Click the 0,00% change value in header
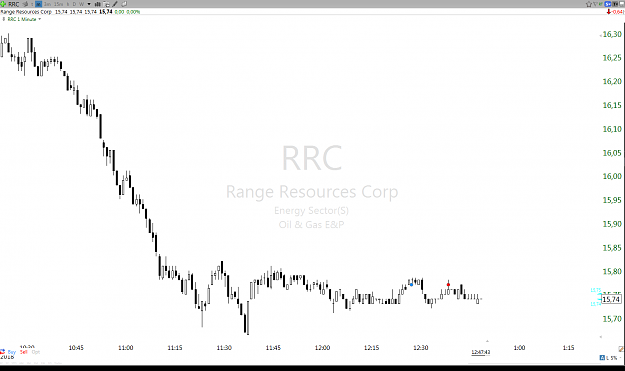 tap(133, 12)
